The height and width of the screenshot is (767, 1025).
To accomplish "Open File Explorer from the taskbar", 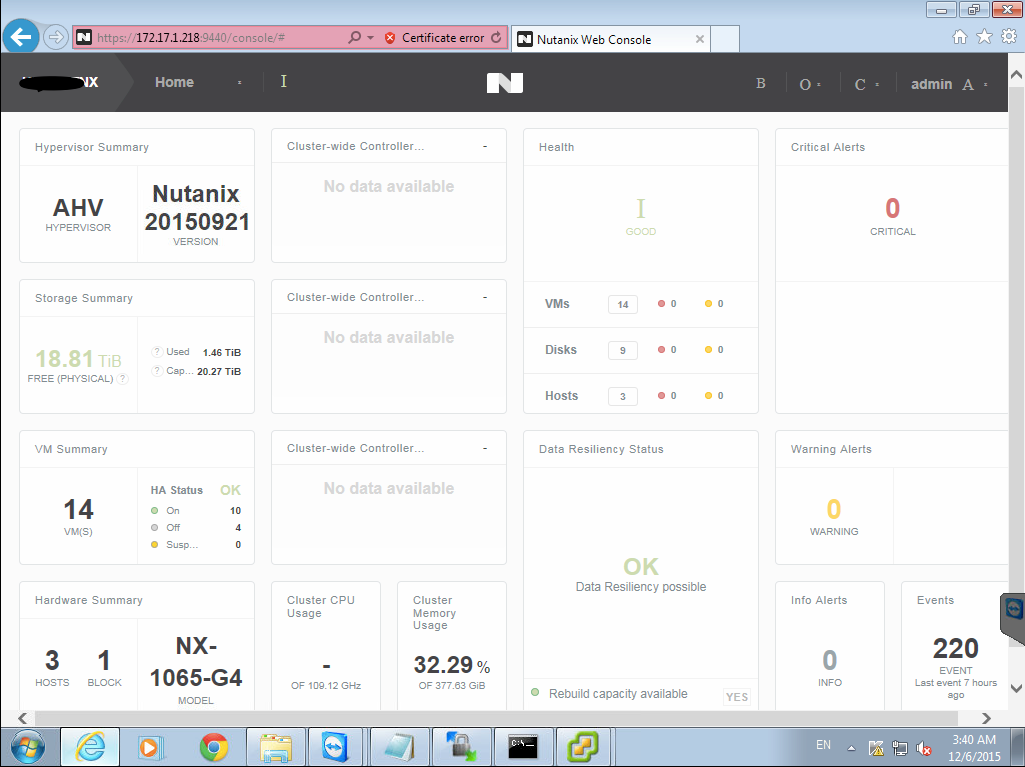I will (x=276, y=747).
